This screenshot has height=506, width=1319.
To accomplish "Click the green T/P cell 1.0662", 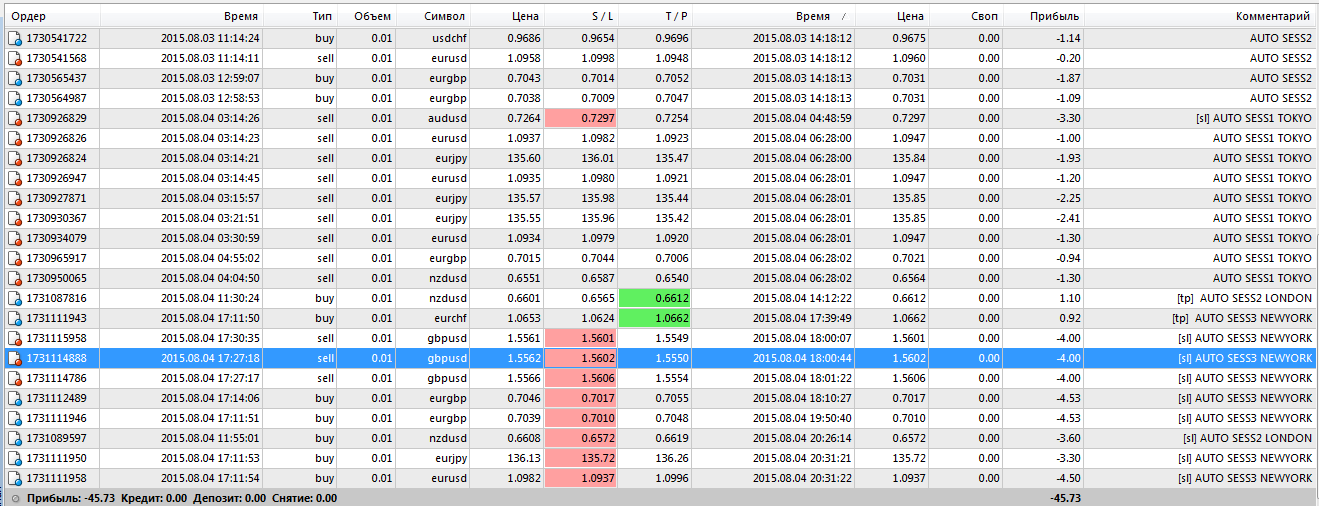I will pyautogui.click(x=656, y=318).
